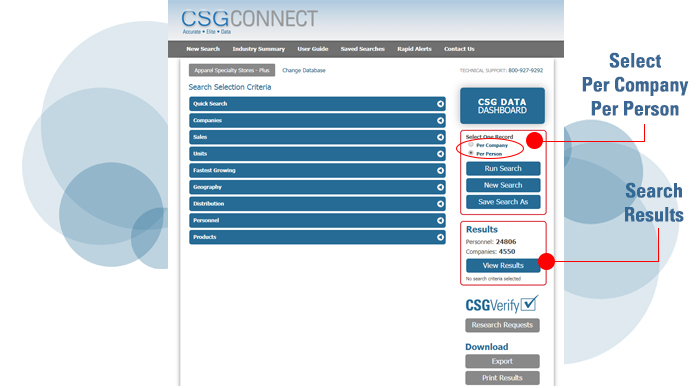Screen dimensions: 700x388
Task: Click the Apparel Specialty Stores - Plus tab
Action: click(232, 71)
